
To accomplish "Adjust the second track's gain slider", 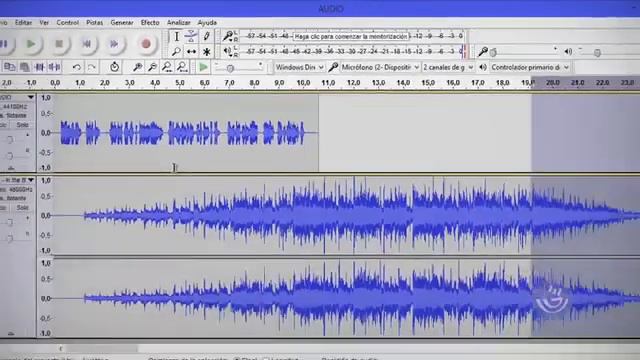I will coord(10,222).
